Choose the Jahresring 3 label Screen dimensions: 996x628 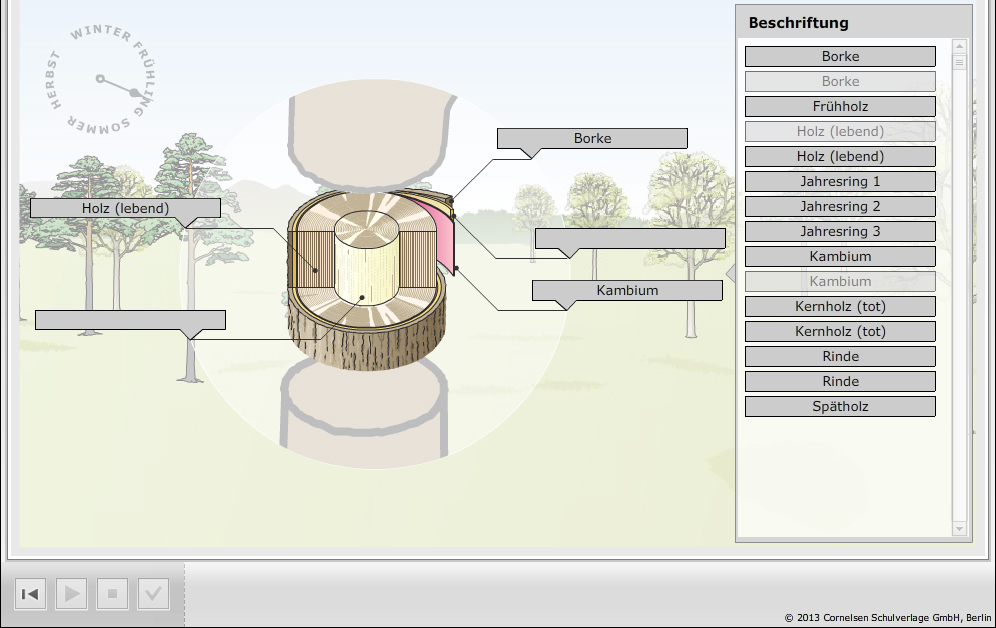840,231
